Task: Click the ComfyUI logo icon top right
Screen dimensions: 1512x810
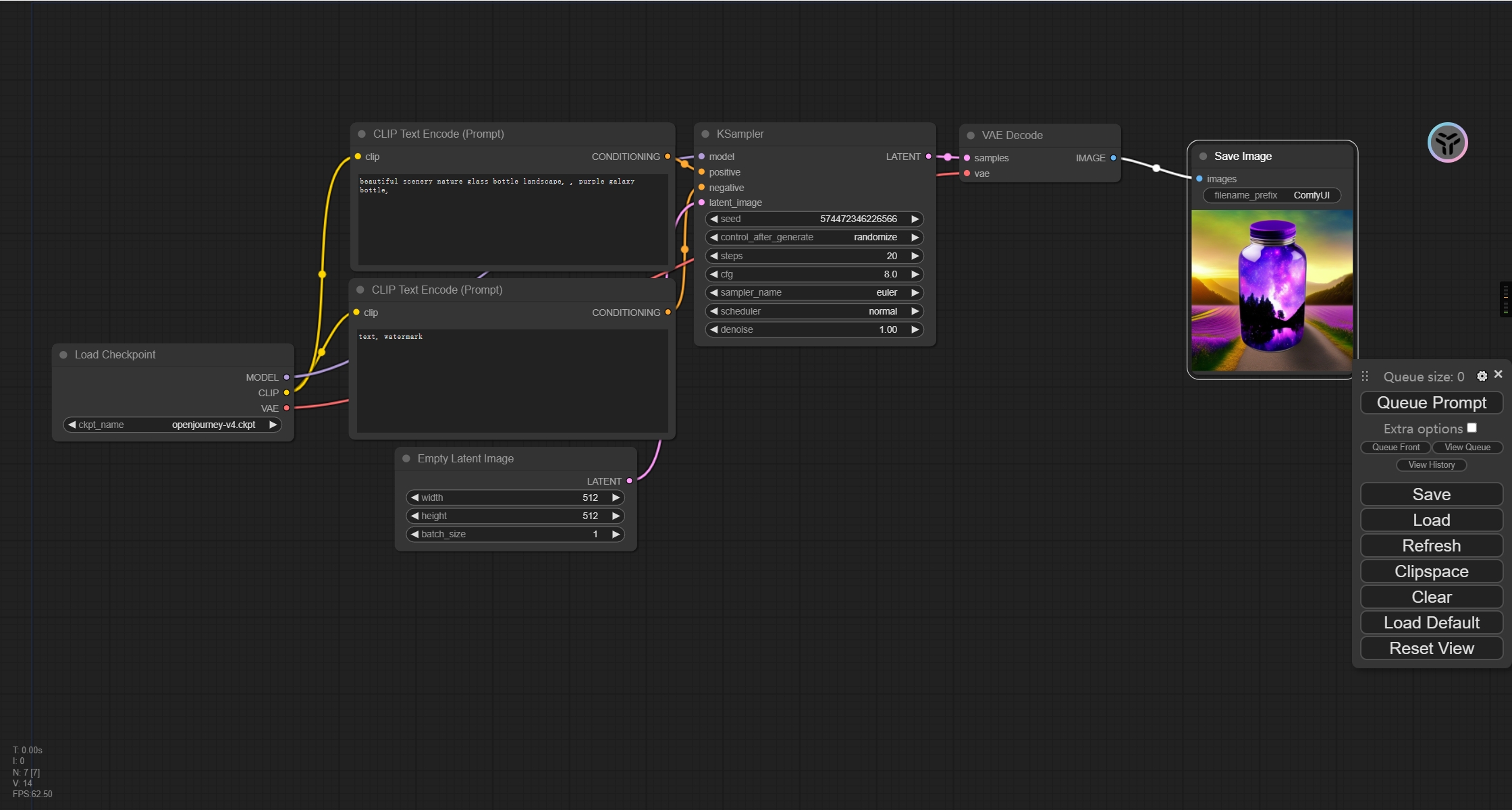Action: [1449, 144]
